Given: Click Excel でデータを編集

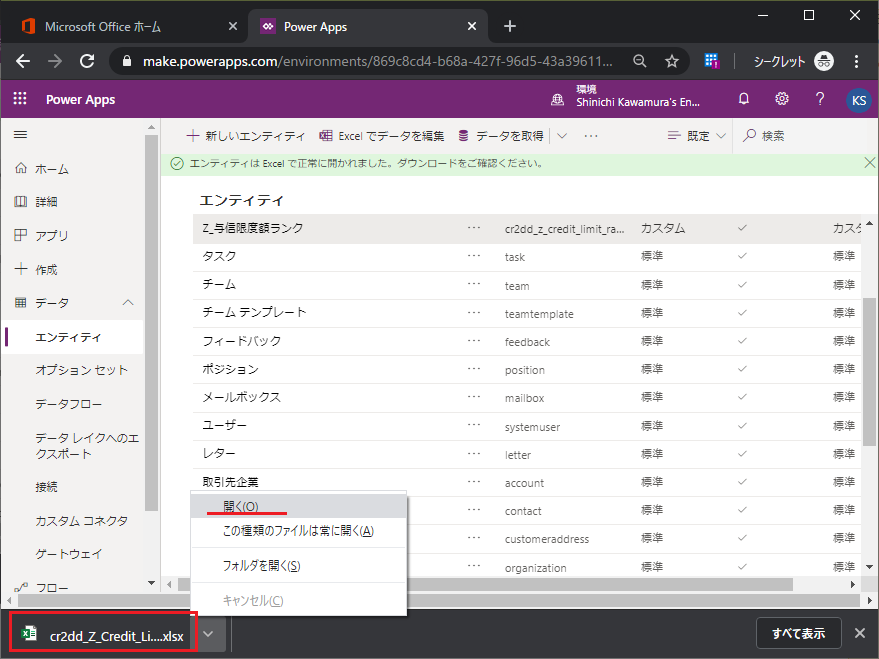Looking at the screenshot, I should [x=381, y=136].
